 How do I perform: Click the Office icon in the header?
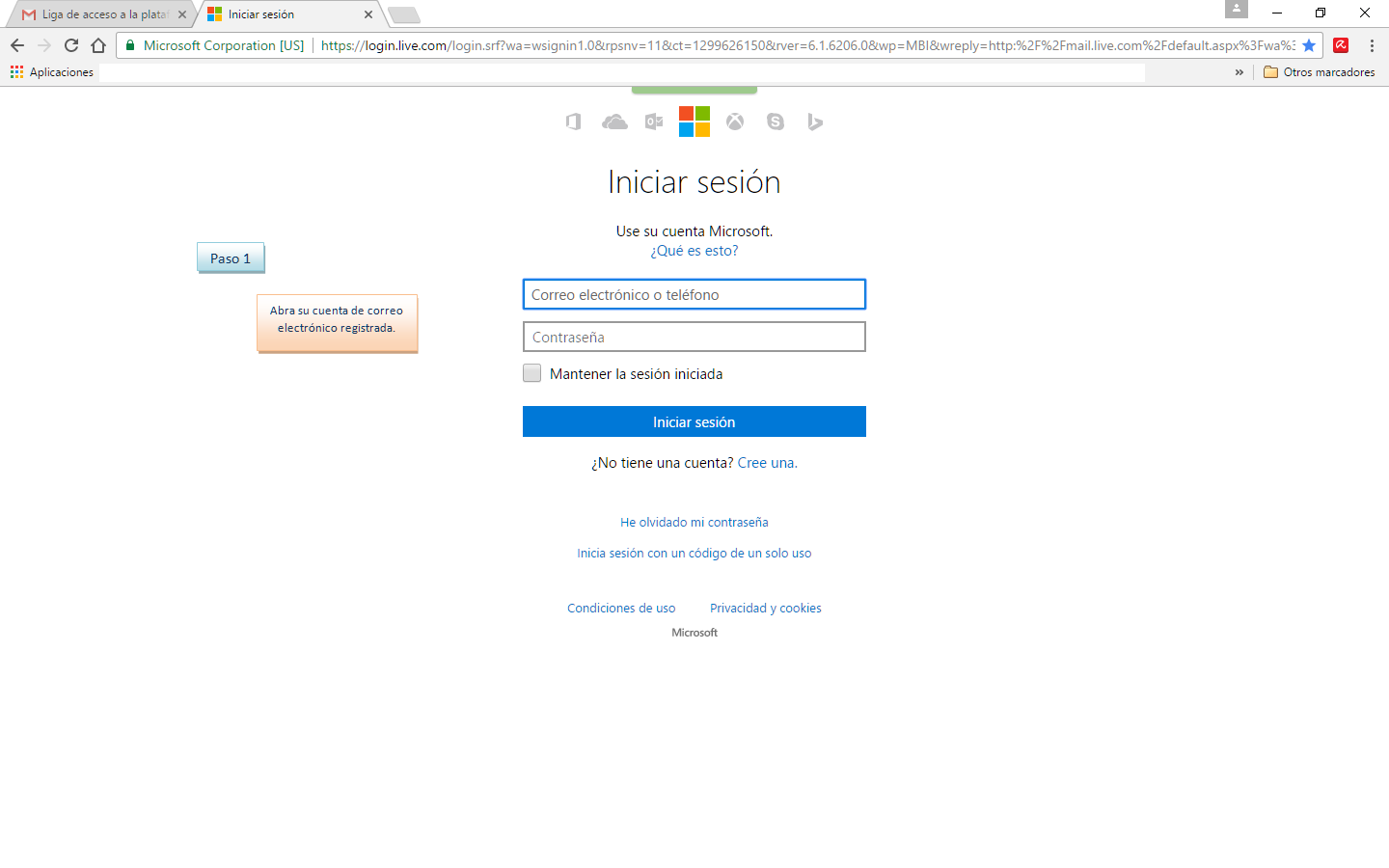(574, 122)
